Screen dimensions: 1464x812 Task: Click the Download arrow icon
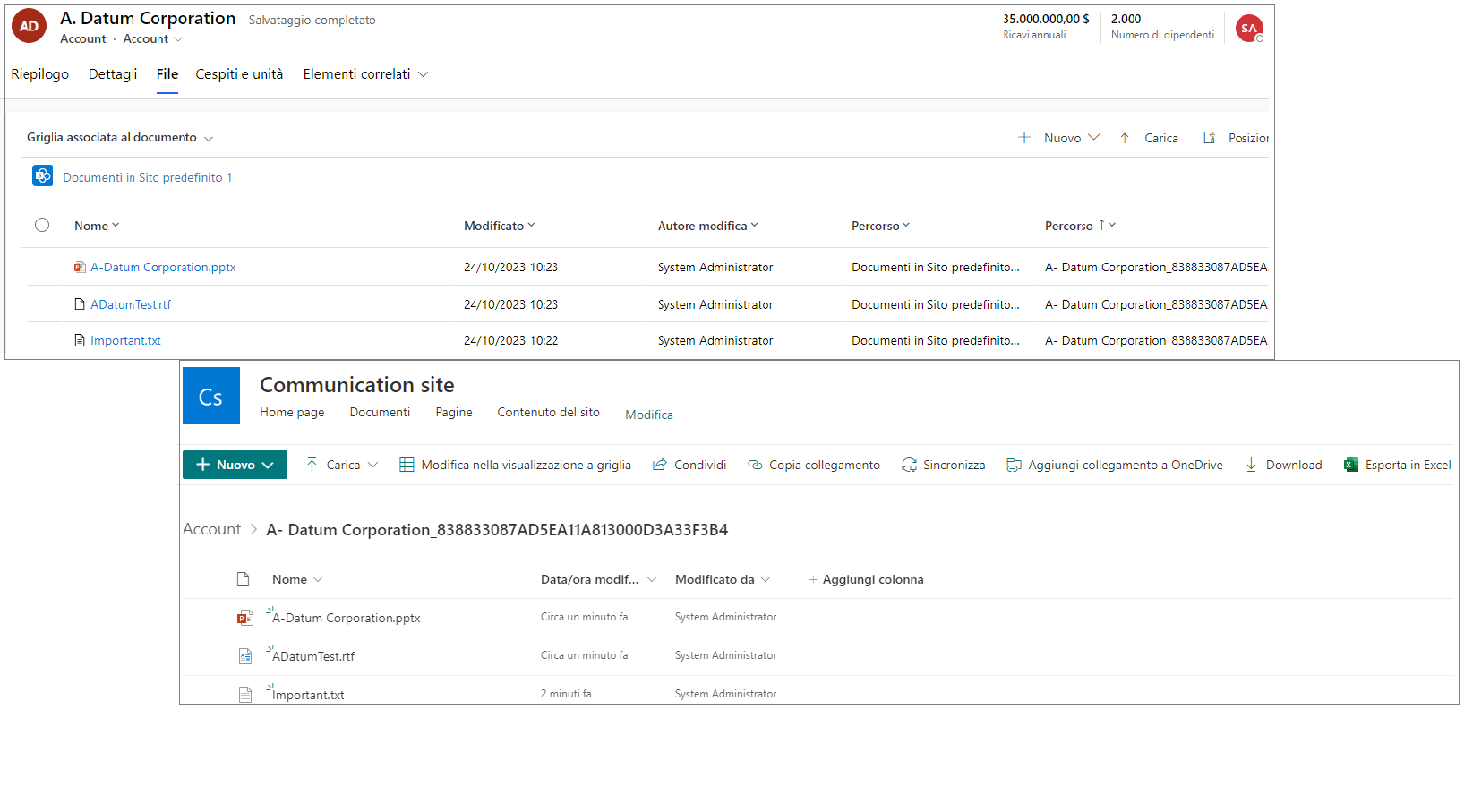click(1251, 465)
